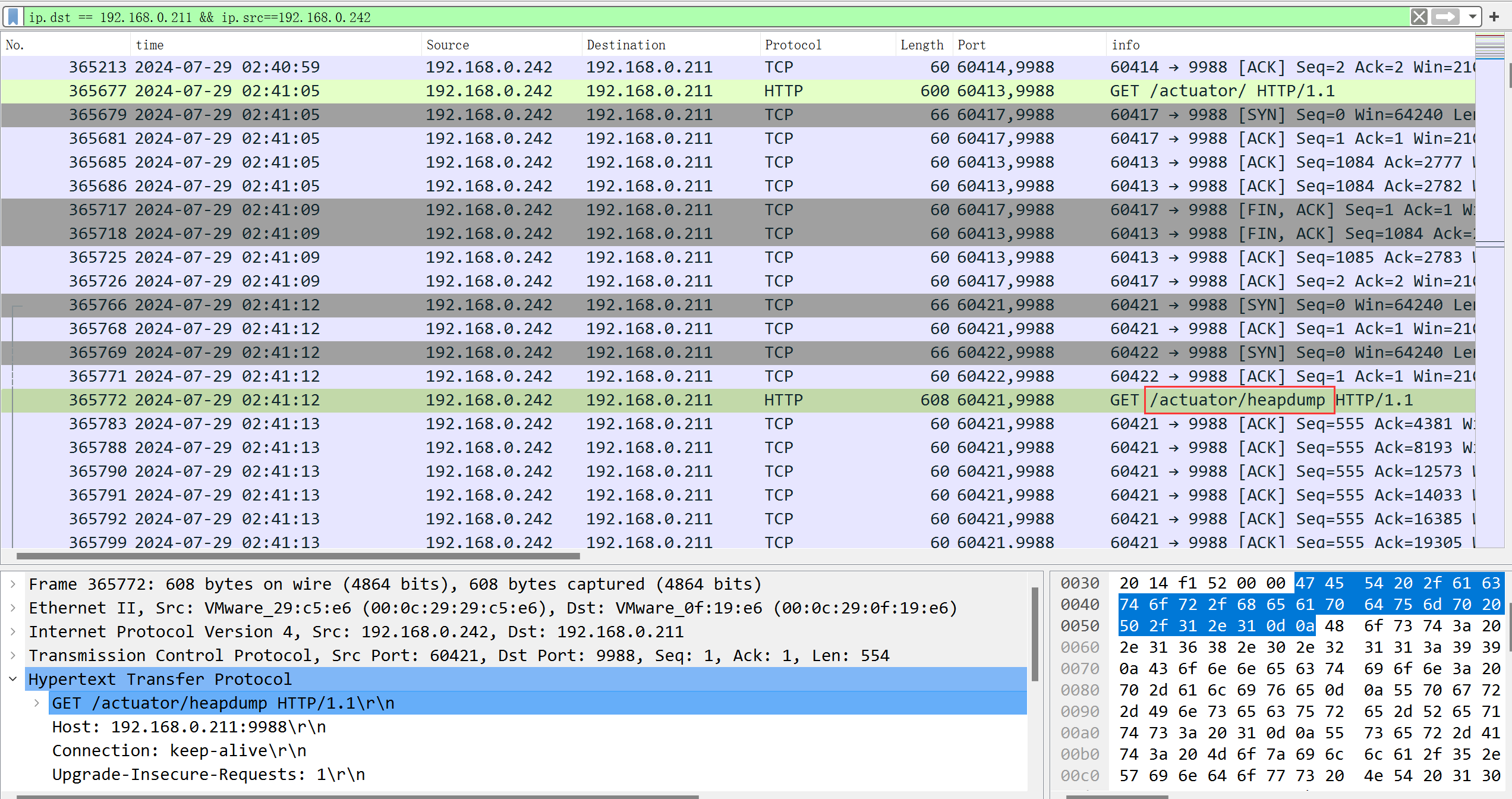Expand the Frame 365772 tree node
Viewport: 1512px width, 799px height.
coord(13,584)
